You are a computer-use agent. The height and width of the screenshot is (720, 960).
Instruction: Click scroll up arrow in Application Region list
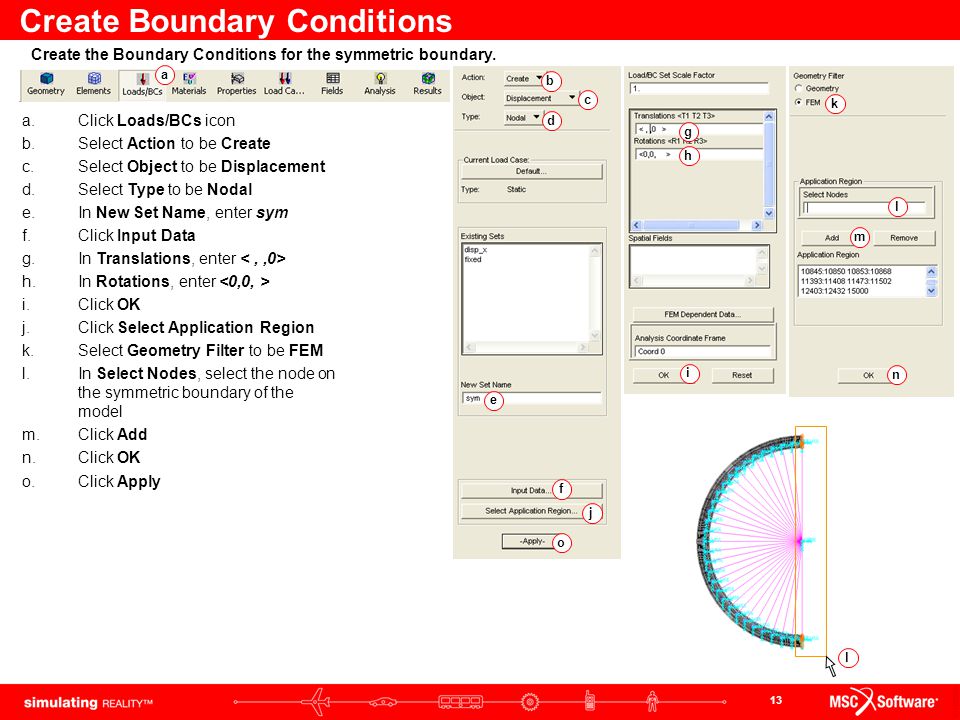(x=931, y=271)
